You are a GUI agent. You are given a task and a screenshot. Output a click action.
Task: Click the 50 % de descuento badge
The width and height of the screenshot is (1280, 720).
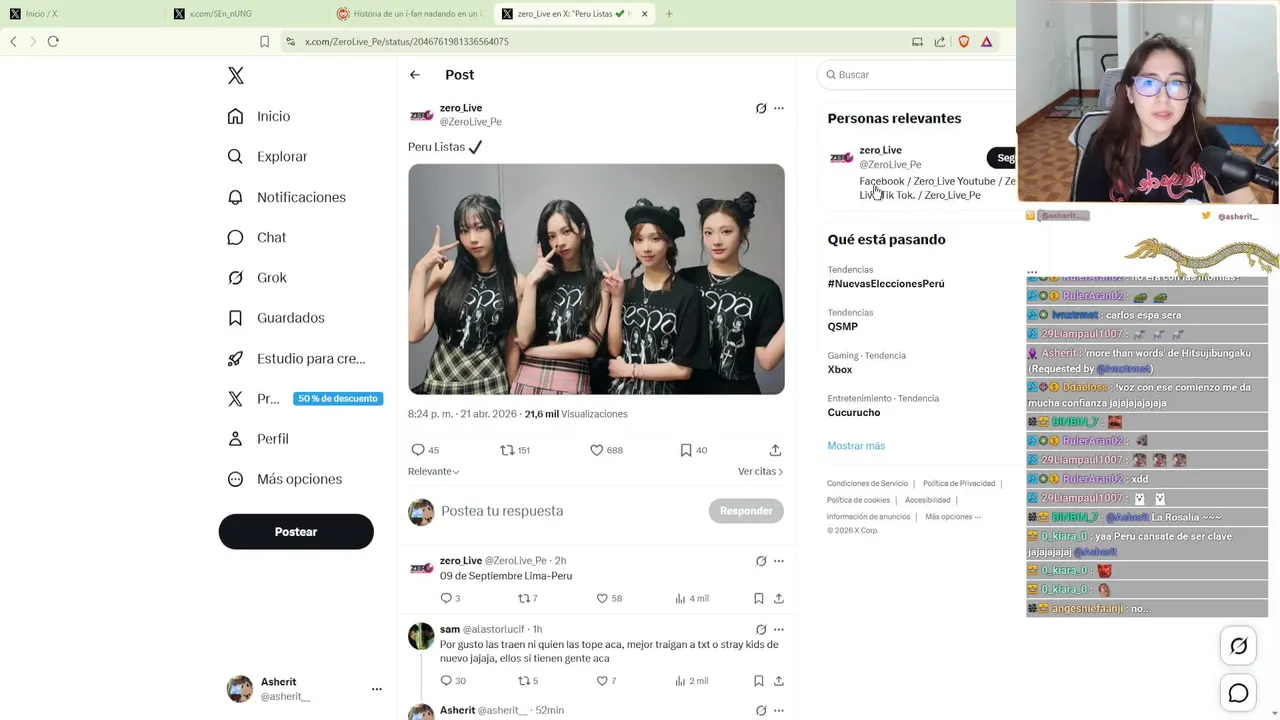tap(338, 399)
